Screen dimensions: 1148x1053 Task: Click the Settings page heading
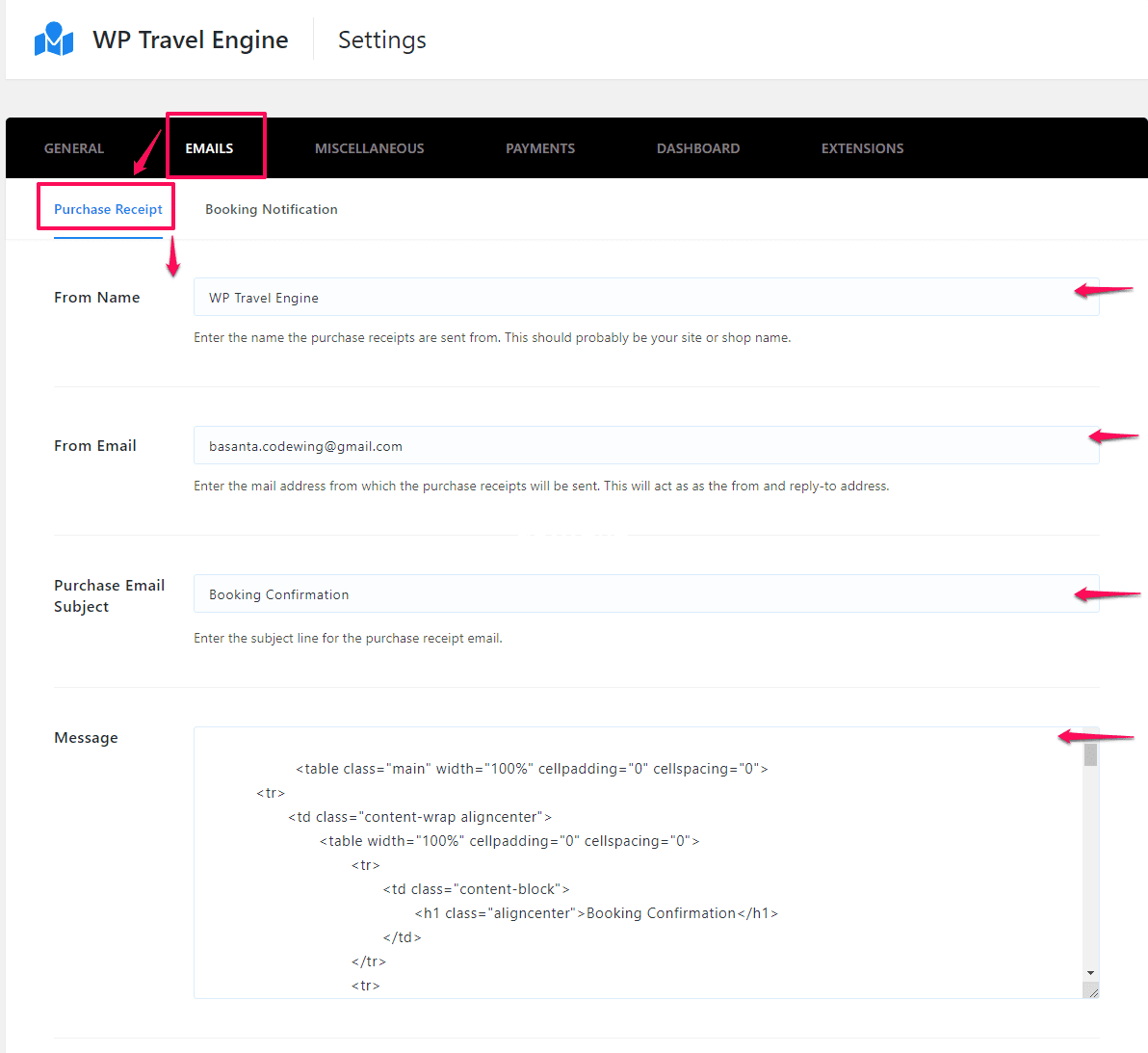coord(382,39)
